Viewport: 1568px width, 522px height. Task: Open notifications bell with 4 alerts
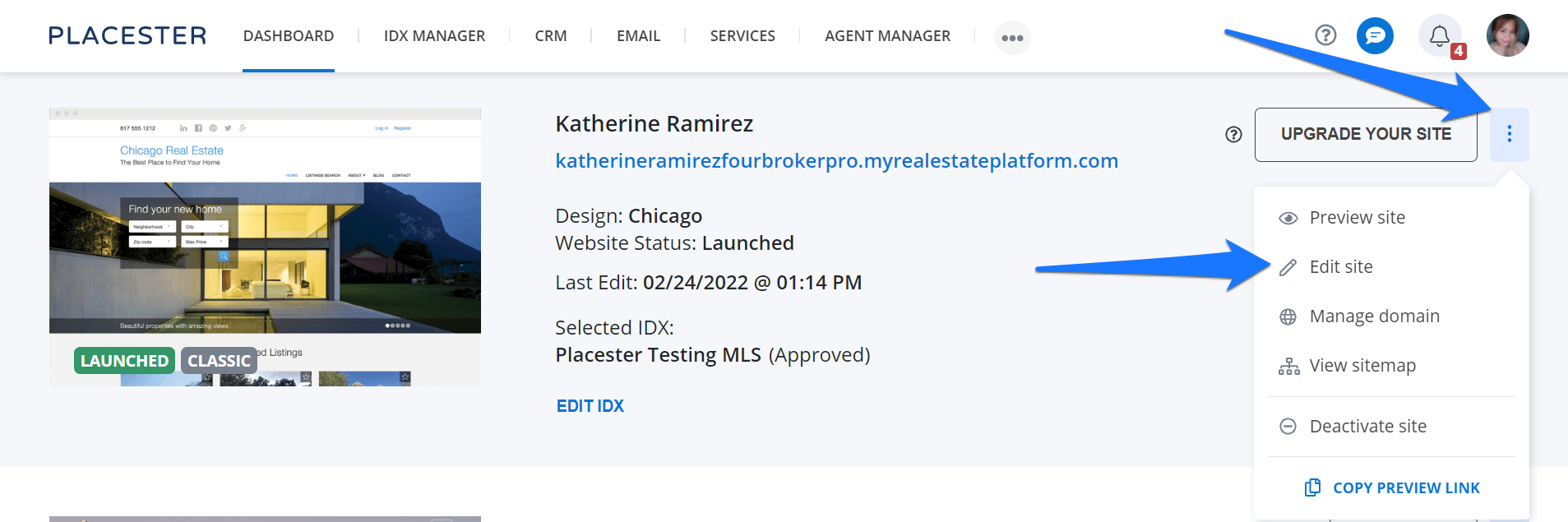1440,35
